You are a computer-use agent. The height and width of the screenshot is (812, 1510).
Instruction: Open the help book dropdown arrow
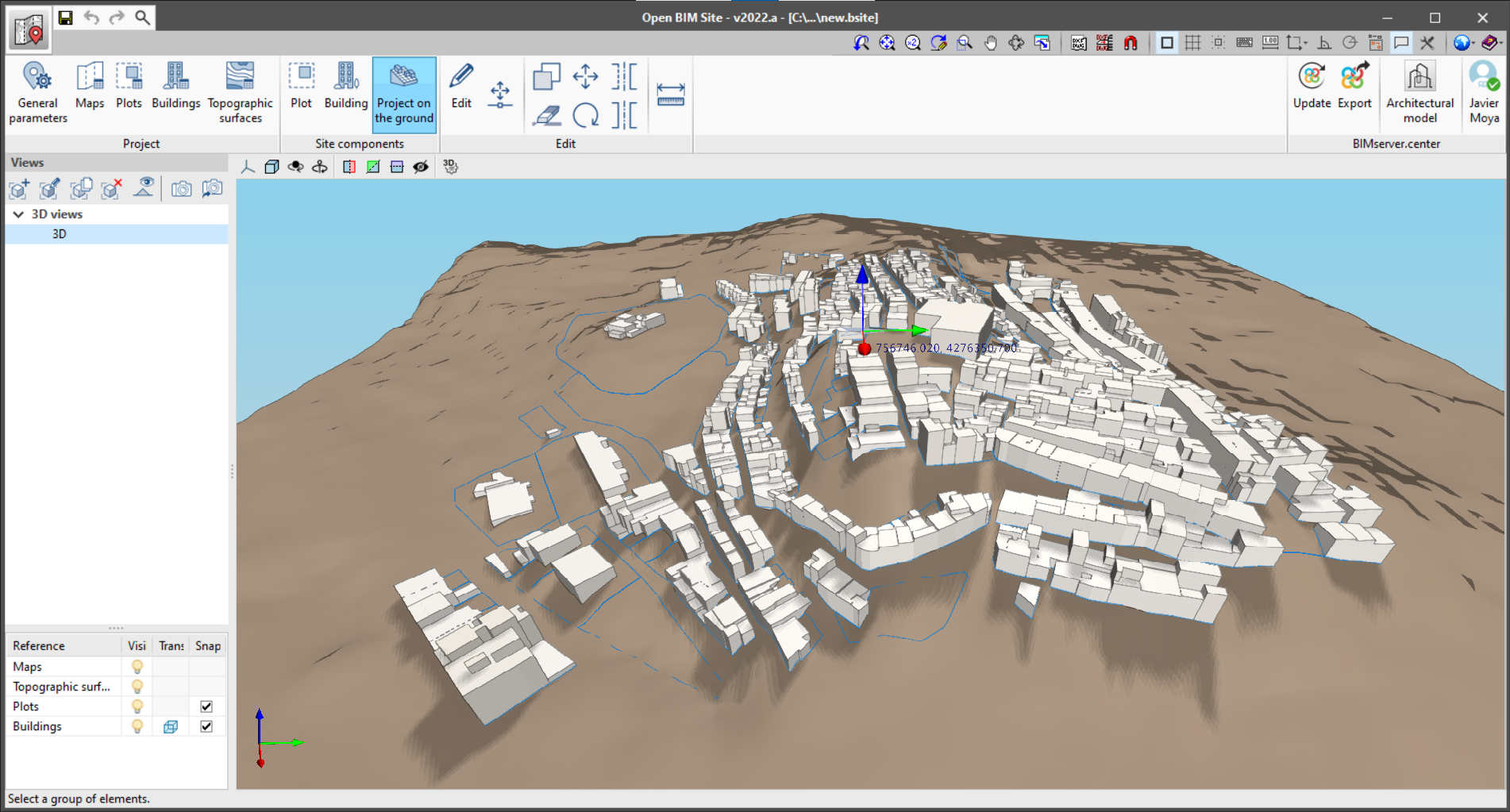tap(1500, 44)
